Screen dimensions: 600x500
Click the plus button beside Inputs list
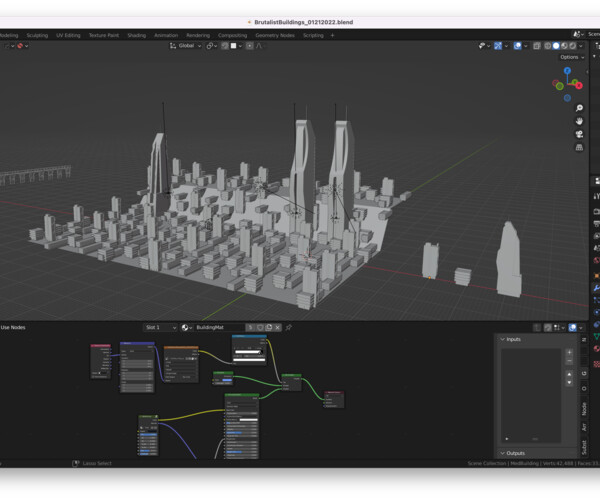coord(570,353)
